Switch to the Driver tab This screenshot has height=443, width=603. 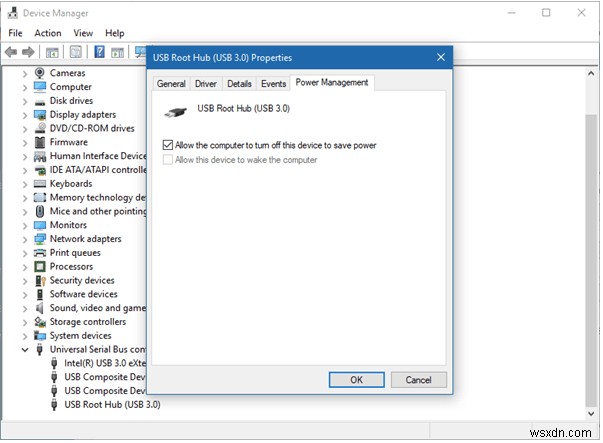(x=206, y=83)
